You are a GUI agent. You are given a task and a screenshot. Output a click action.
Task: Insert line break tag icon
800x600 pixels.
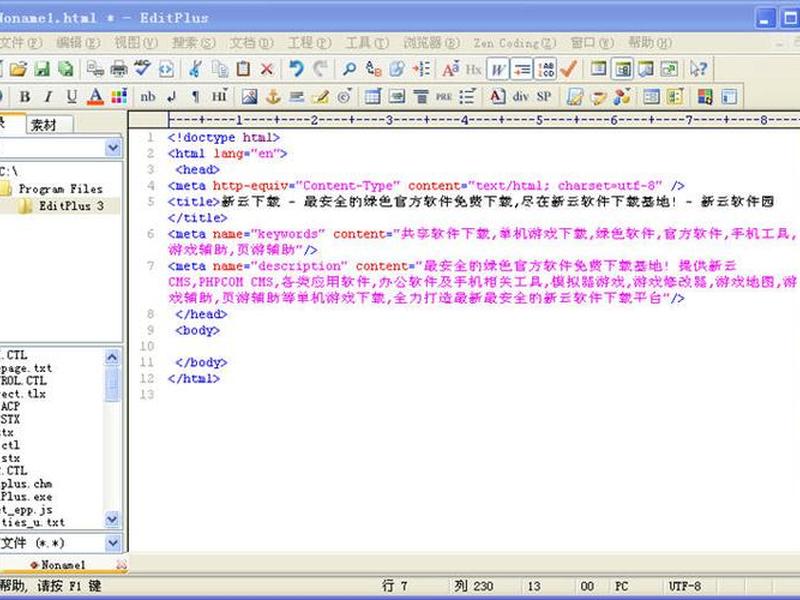pyautogui.click(x=171, y=96)
